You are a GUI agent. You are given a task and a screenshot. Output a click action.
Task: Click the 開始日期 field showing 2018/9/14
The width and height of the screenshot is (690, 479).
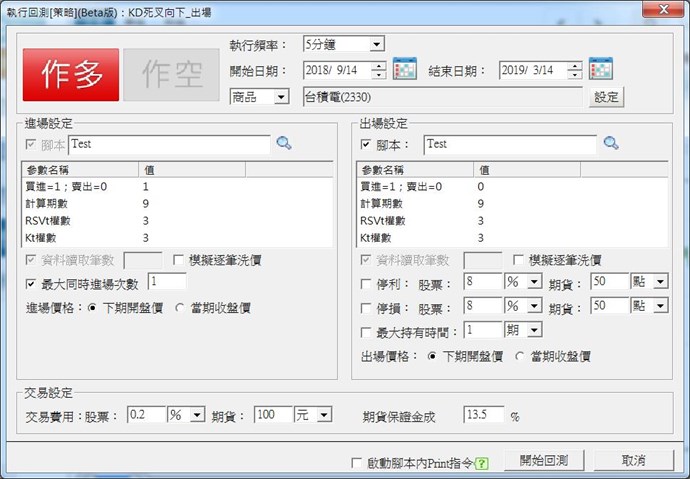[x=338, y=70]
